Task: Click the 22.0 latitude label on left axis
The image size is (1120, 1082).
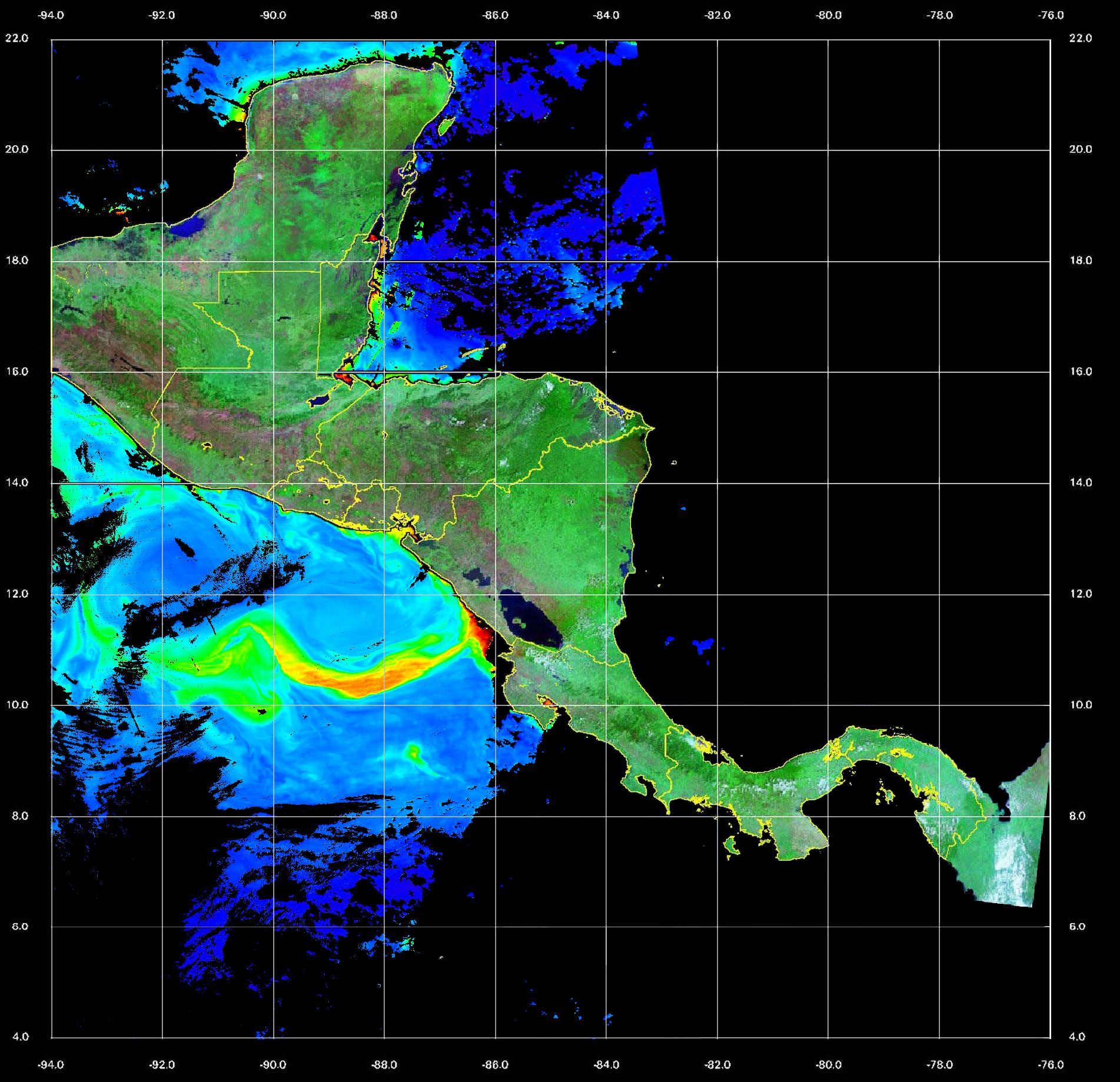Action: click(x=16, y=38)
